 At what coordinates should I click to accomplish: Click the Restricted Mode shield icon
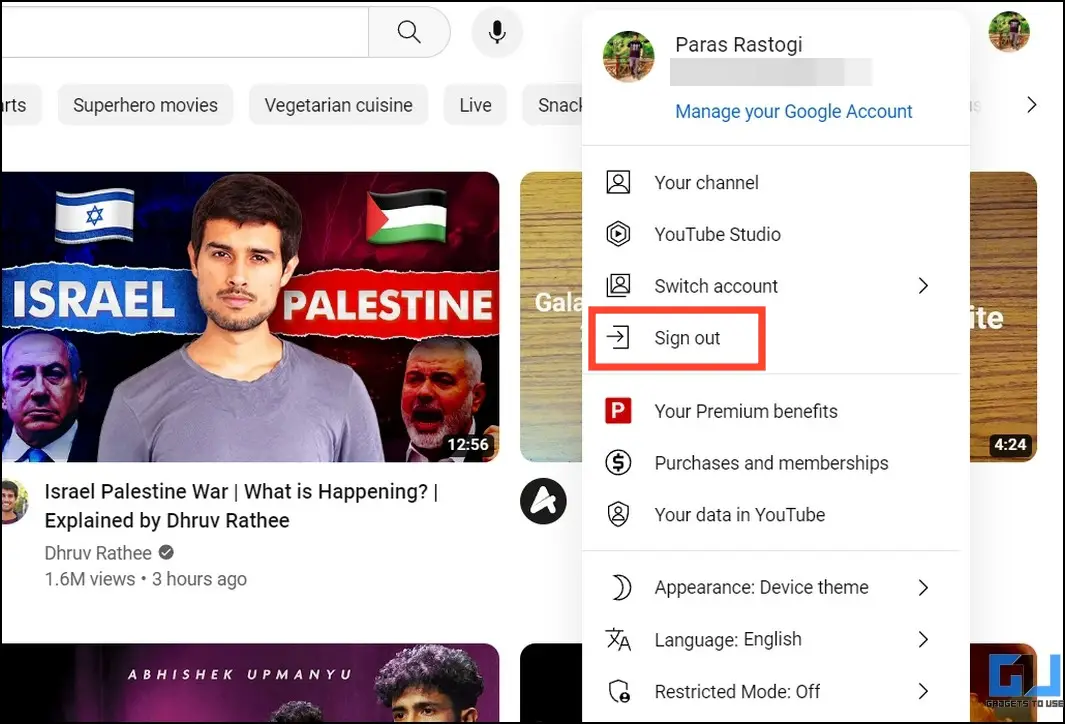(x=619, y=691)
